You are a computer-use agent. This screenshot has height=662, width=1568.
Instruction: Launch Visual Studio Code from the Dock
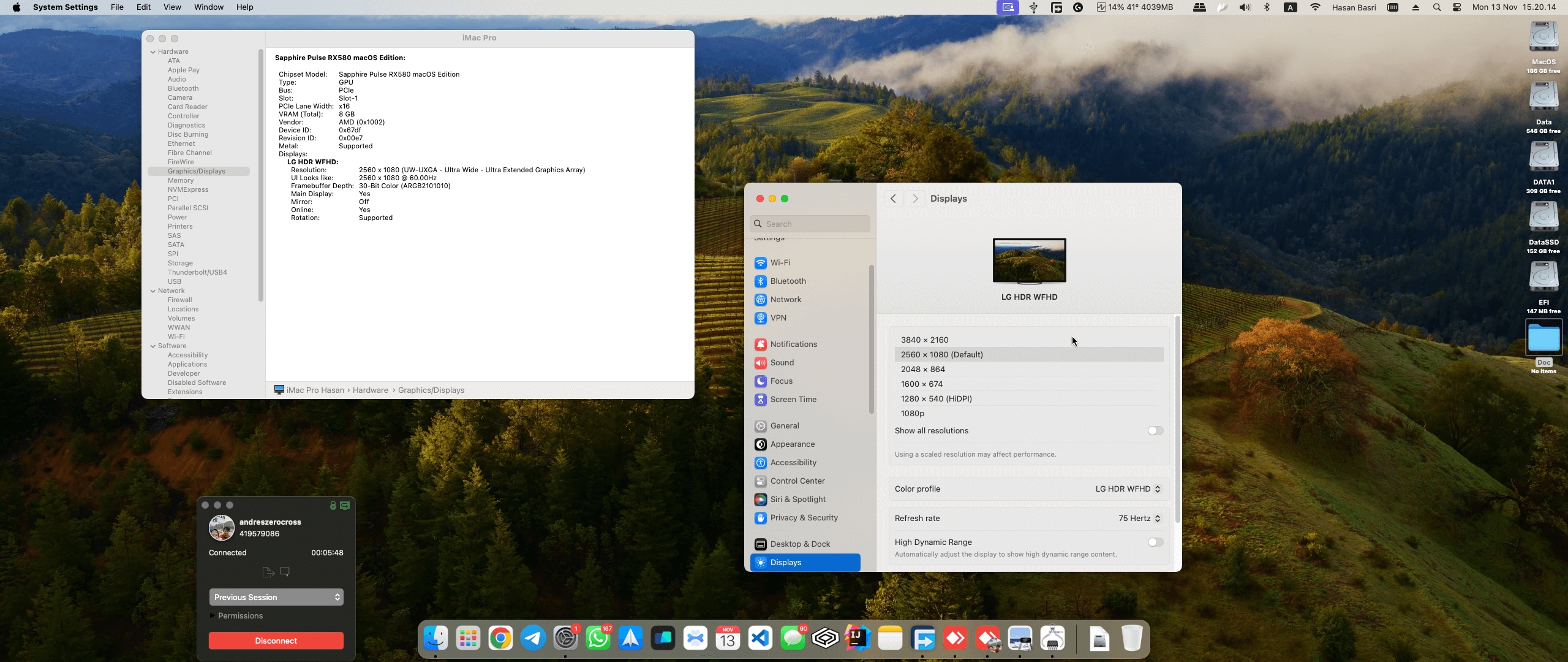coord(760,639)
